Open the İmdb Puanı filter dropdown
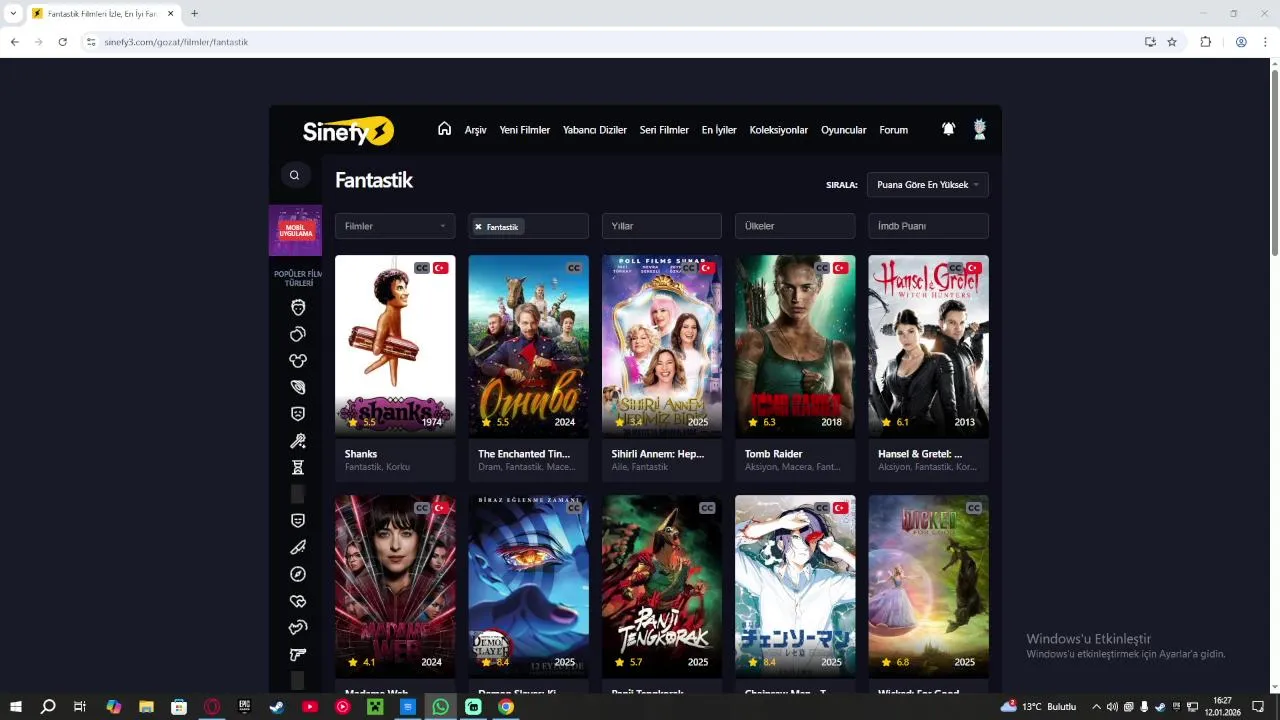 [928, 226]
